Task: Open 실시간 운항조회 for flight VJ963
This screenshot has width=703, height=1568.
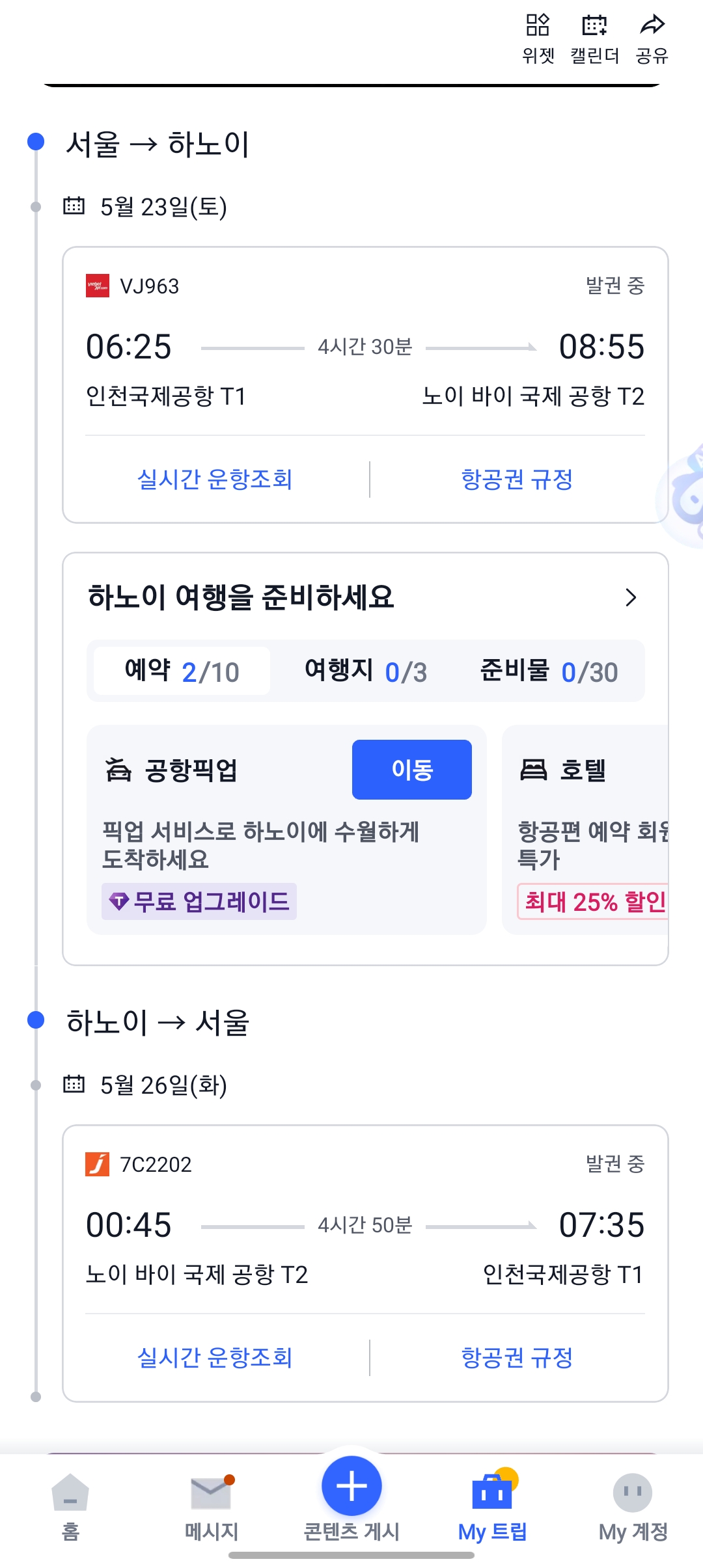Action: [215, 480]
